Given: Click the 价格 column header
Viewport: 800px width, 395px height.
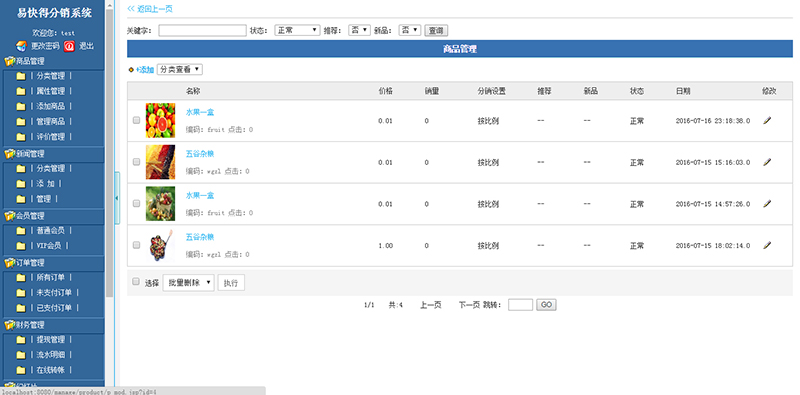Looking at the screenshot, I should 385,91.
